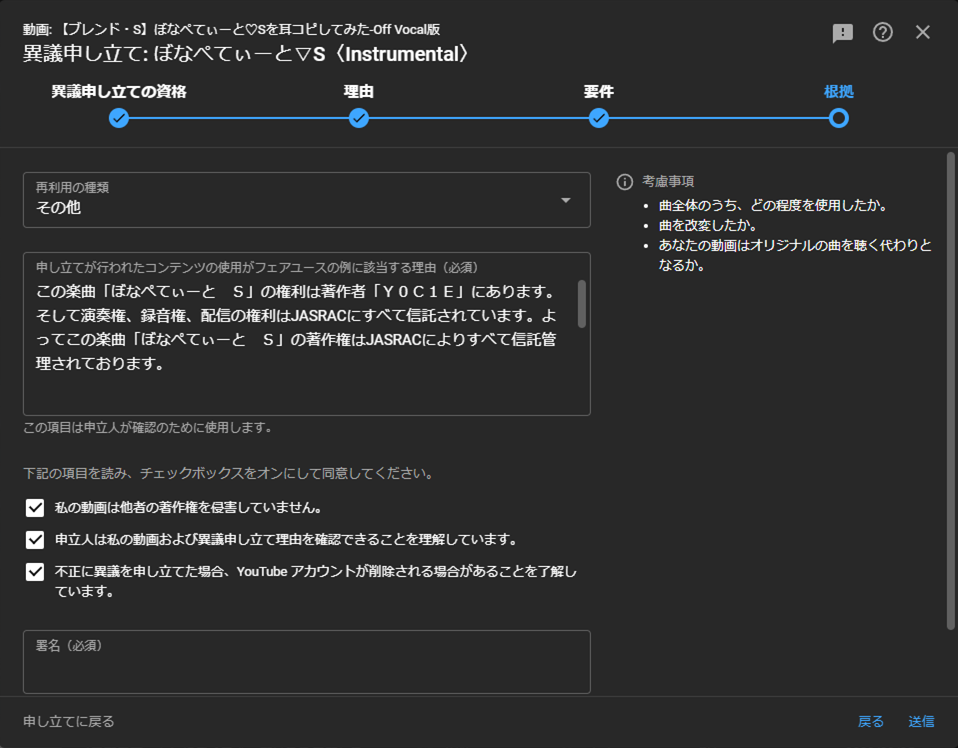Close the dispute dialog
The image size is (958, 748).
923,32
